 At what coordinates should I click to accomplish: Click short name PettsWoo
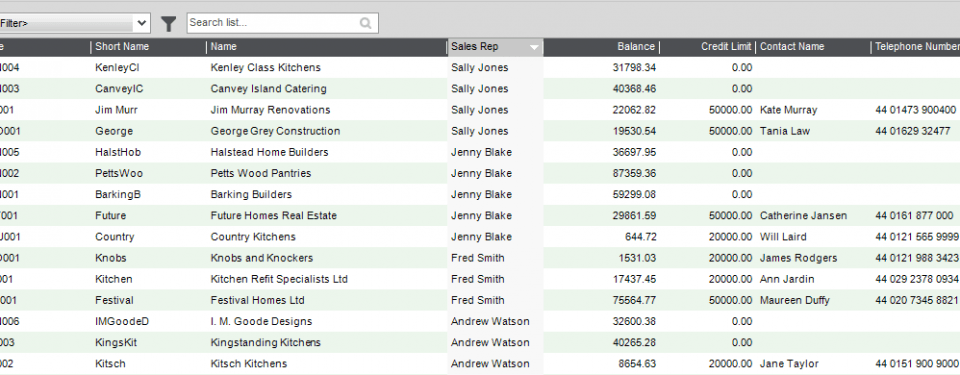click(x=119, y=173)
